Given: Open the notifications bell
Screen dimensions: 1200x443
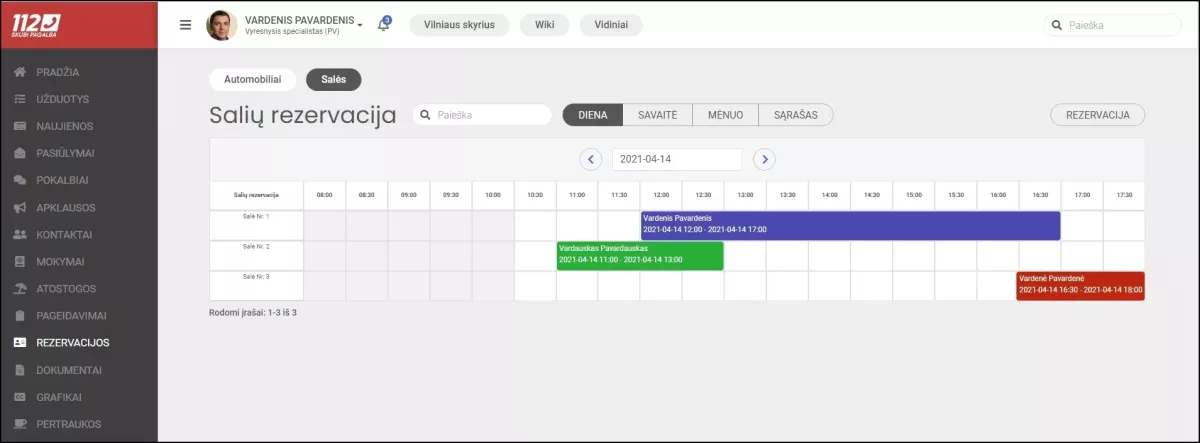Looking at the screenshot, I should coord(383,25).
